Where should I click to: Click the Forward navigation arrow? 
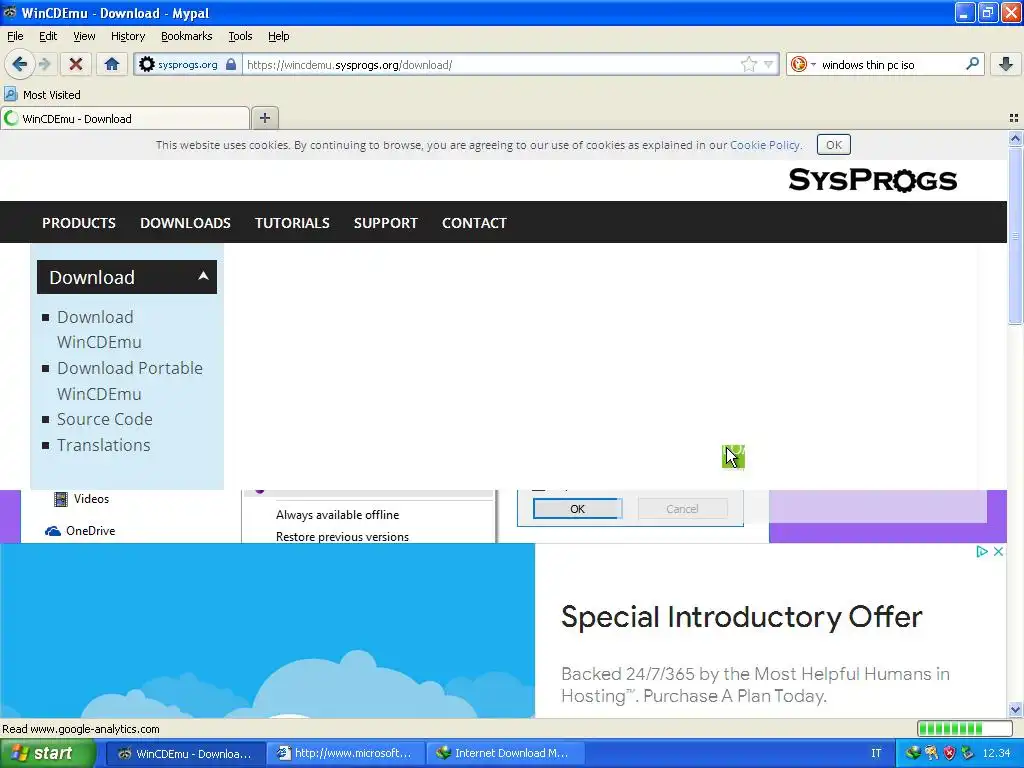coord(44,64)
